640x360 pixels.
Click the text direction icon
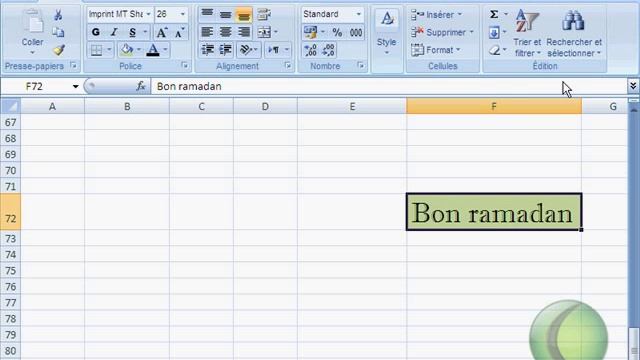tap(273, 50)
